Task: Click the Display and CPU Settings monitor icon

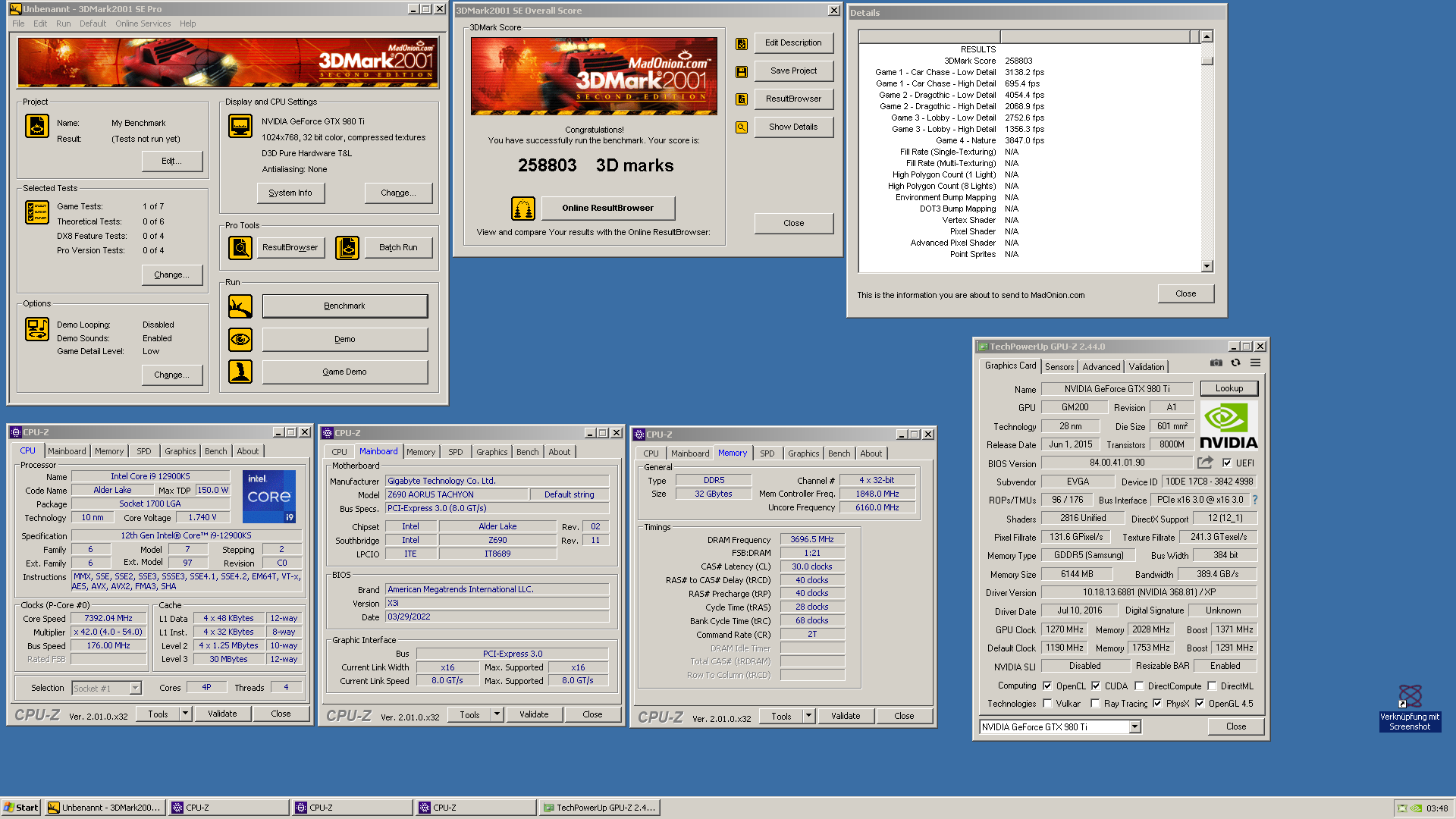Action: click(240, 126)
